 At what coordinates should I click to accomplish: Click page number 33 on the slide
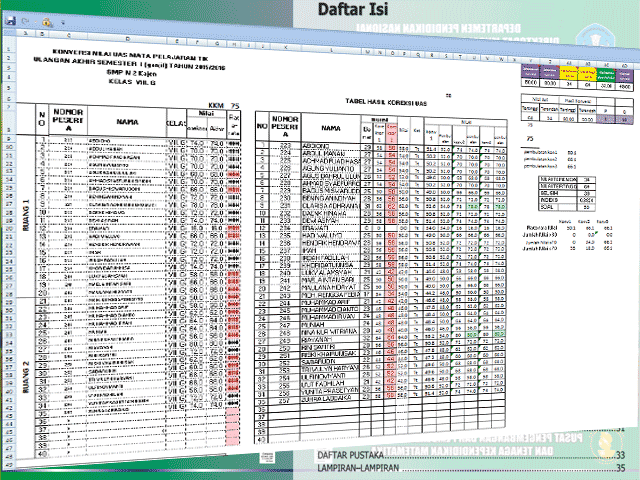(x=620, y=455)
